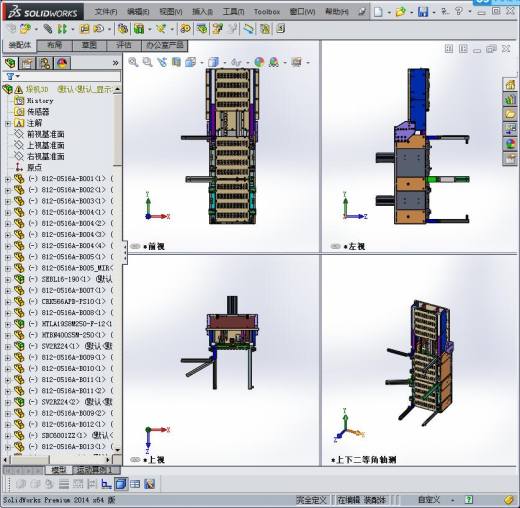Click the feature tree vertical scrollbar down arrow
Image resolution: width=520 pixels, height=508 pixels.
click(117, 450)
